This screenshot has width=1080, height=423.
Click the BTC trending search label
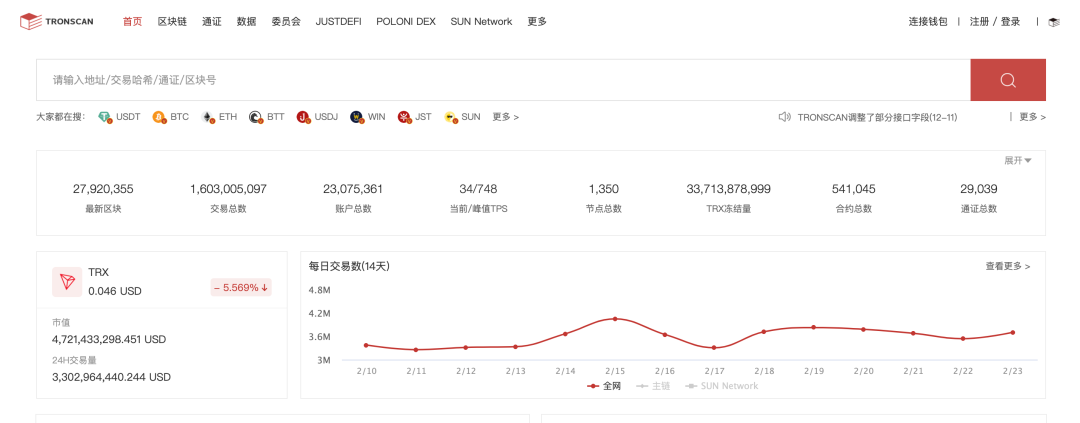click(x=180, y=117)
